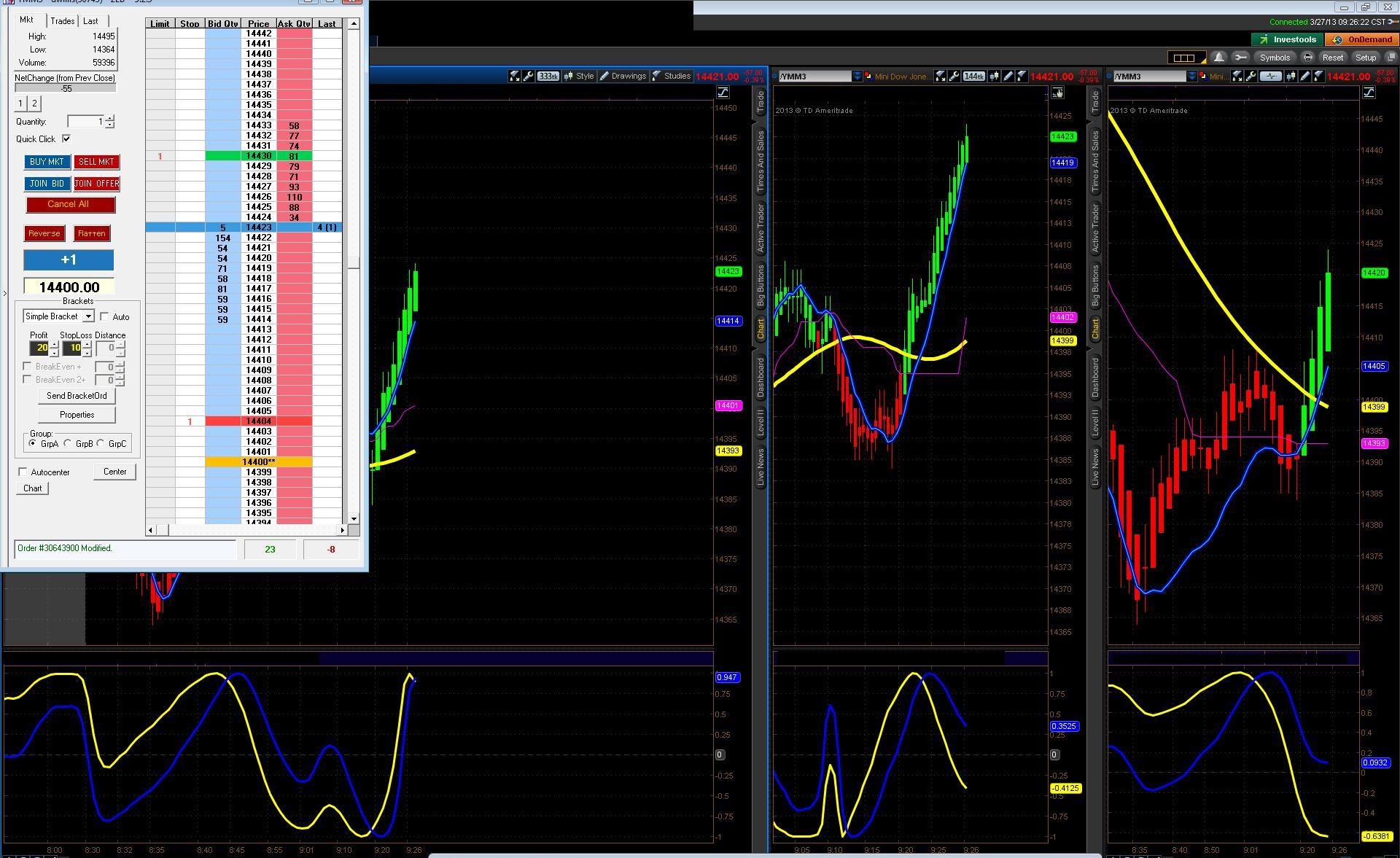This screenshot has height=858, width=1400.
Task: Select the GrpA radio button
Action: click(x=32, y=443)
